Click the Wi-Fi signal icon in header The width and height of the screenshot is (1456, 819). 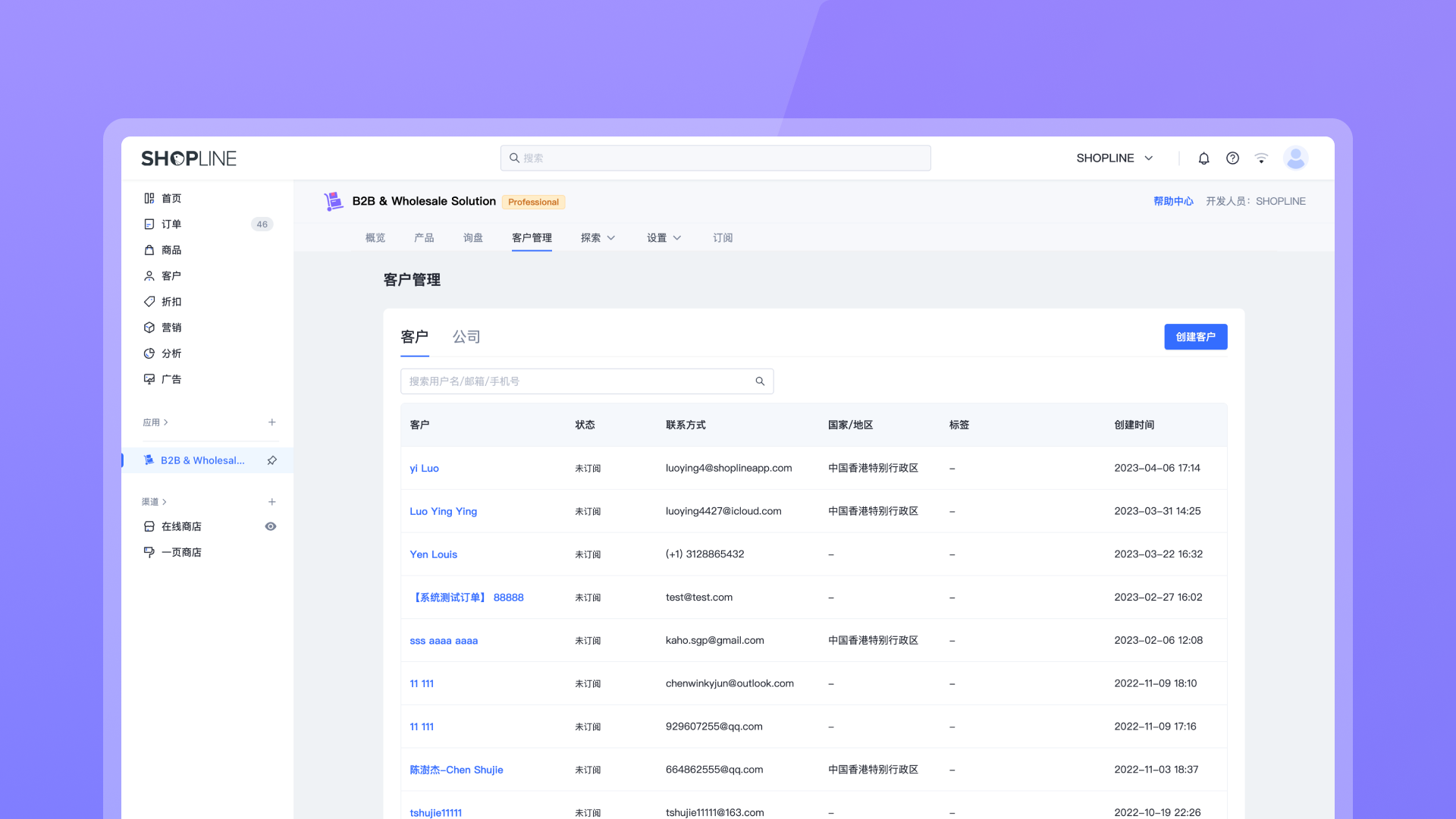click(1261, 158)
